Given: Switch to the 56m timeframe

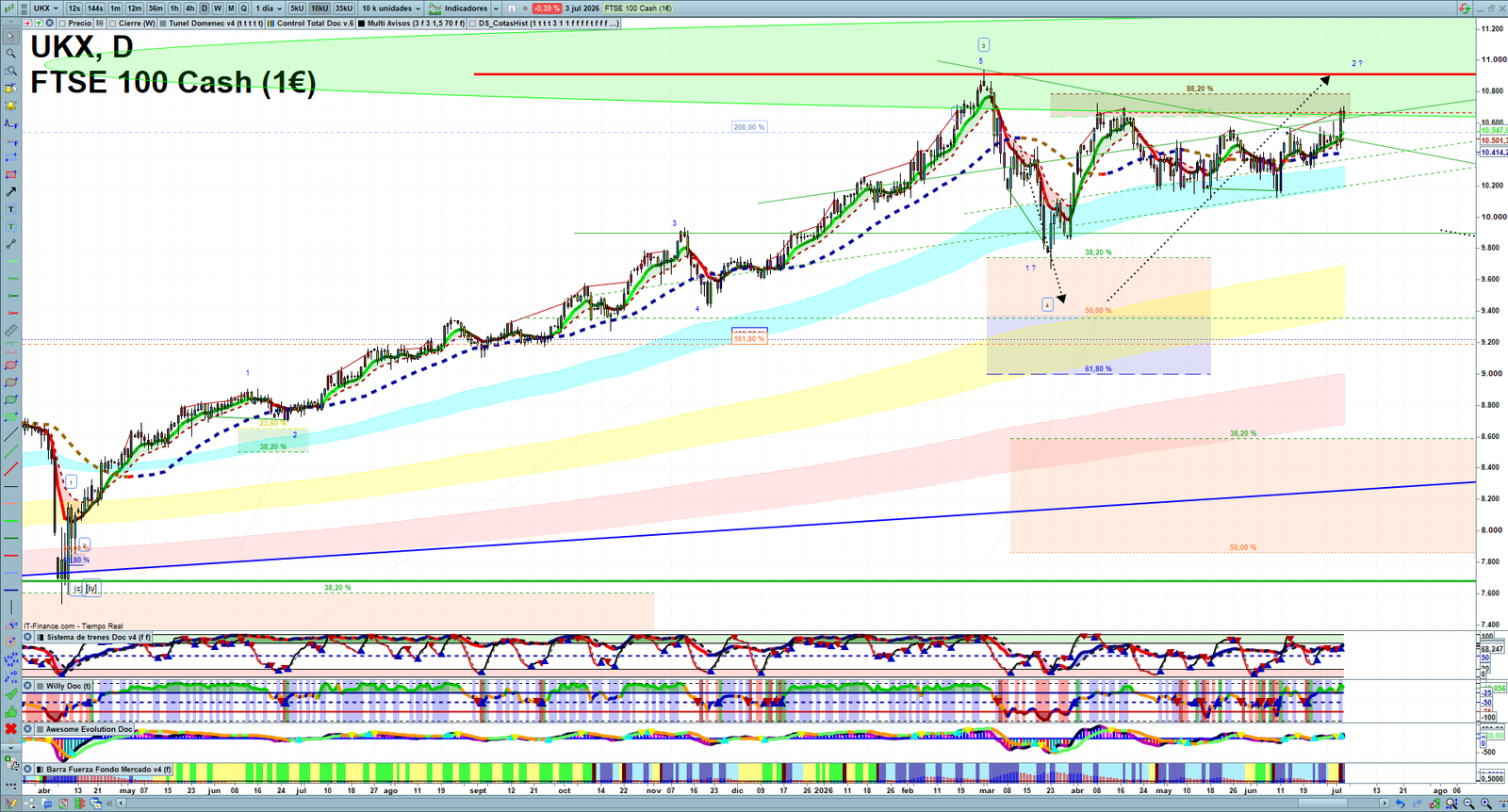Looking at the screenshot, I should 156,8.
